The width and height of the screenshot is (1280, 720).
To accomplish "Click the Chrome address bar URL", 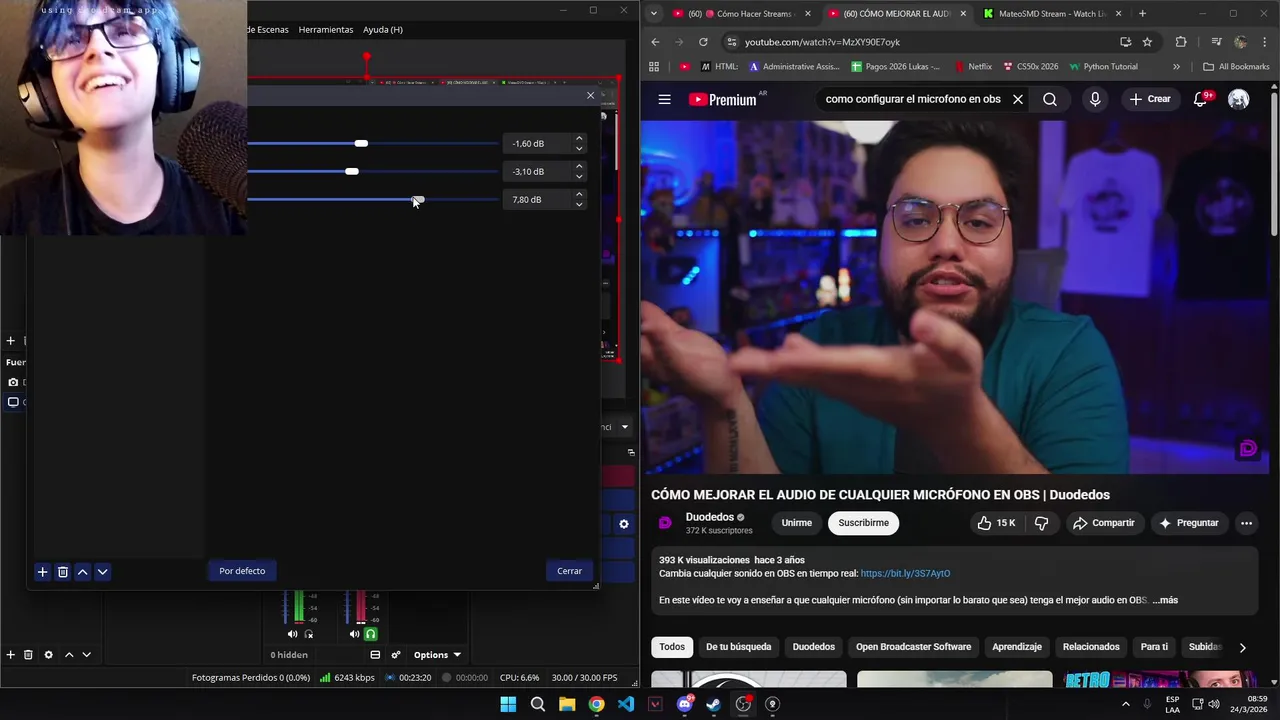I will click(822, 42).
